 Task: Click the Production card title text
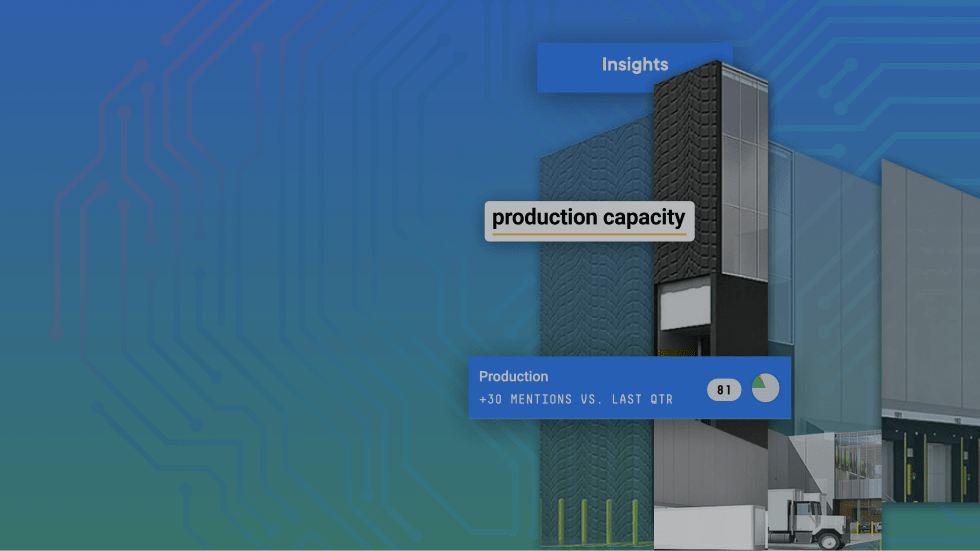click(x=513, y=376)
